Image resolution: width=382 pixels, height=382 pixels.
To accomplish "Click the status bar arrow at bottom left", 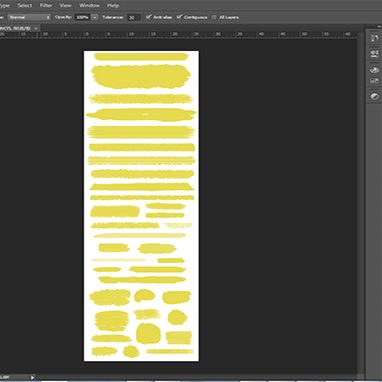I will pos(32,377).
